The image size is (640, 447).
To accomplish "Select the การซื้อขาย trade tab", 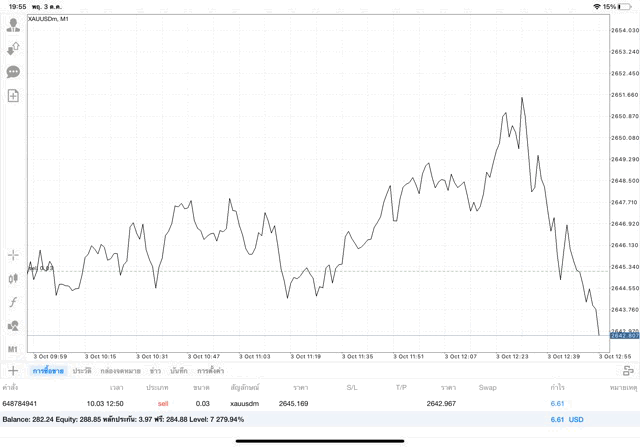I will [x=46, y=371].
